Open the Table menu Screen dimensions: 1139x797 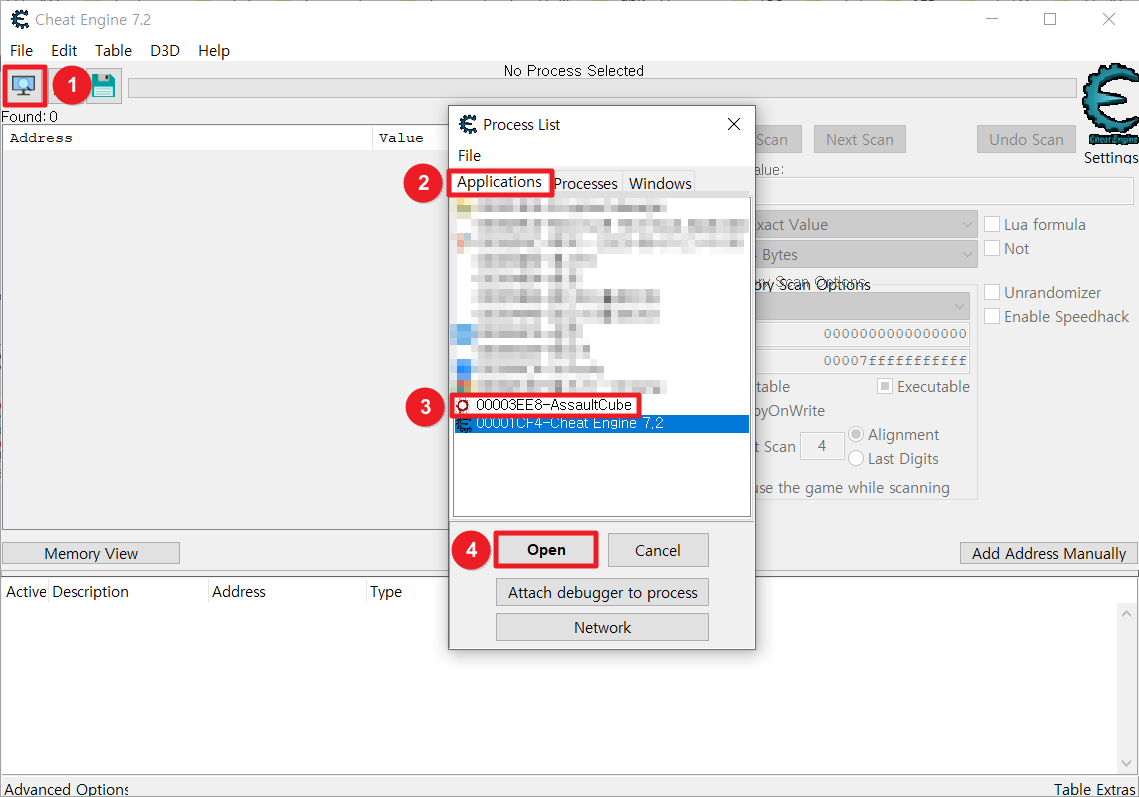click(x=113, y=50)
